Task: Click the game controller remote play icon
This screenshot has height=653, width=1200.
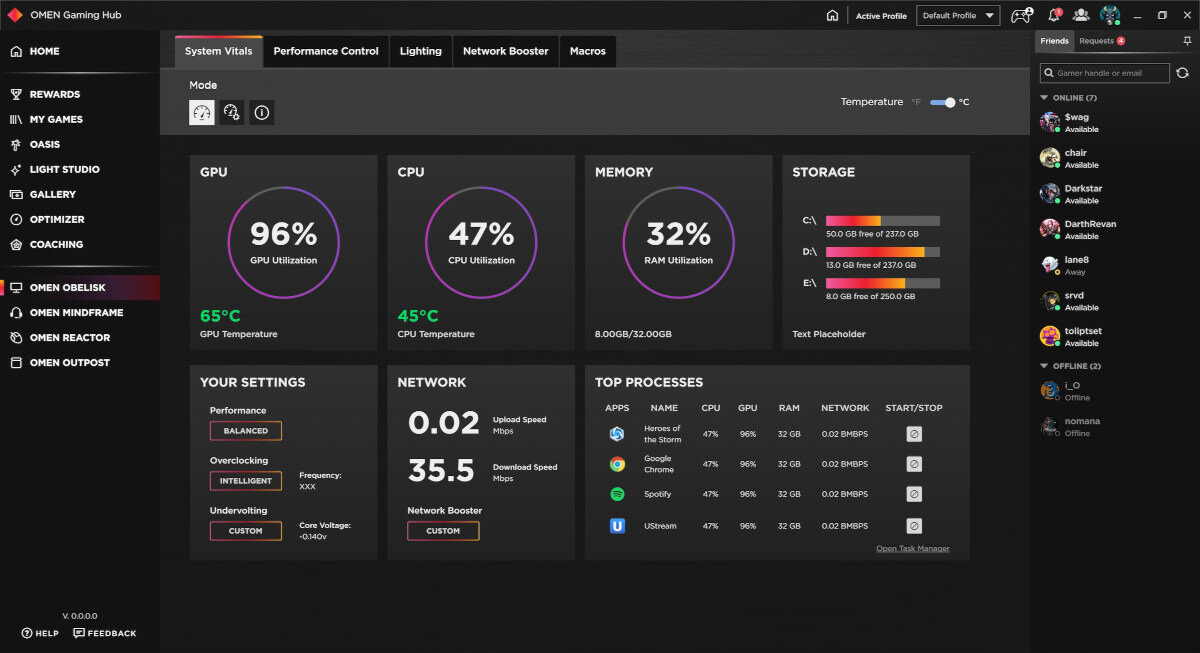Action: point(1020,15)
